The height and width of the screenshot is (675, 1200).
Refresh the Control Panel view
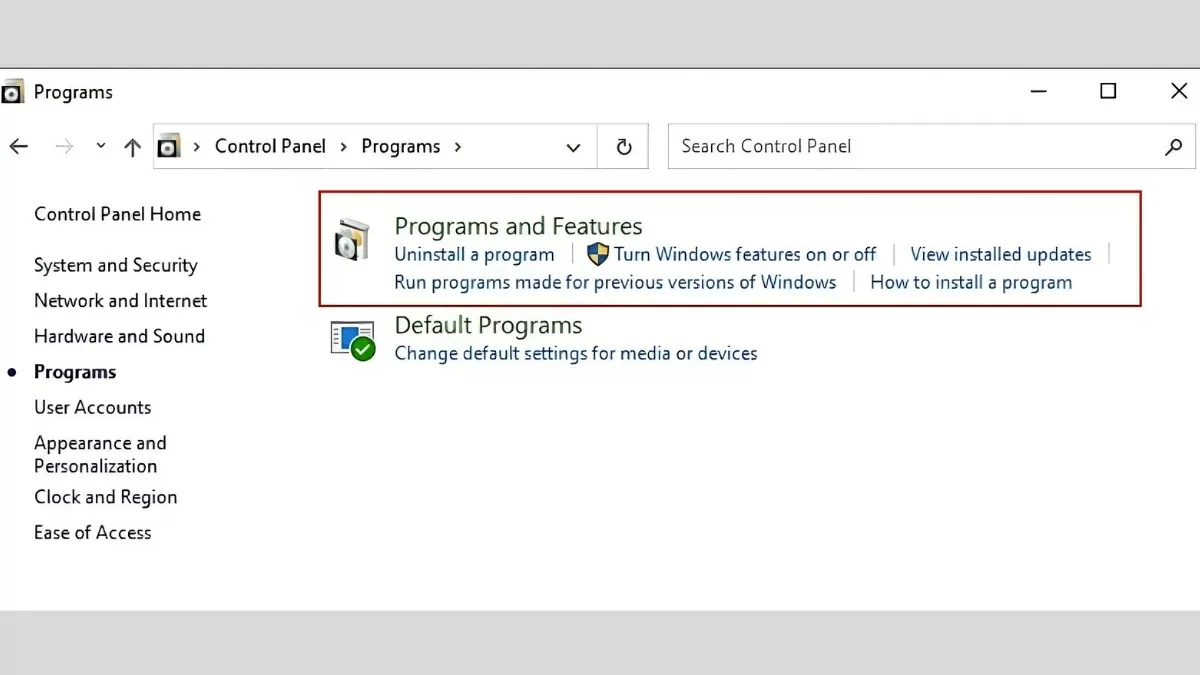pyautogui.click(x=624, y=147)
